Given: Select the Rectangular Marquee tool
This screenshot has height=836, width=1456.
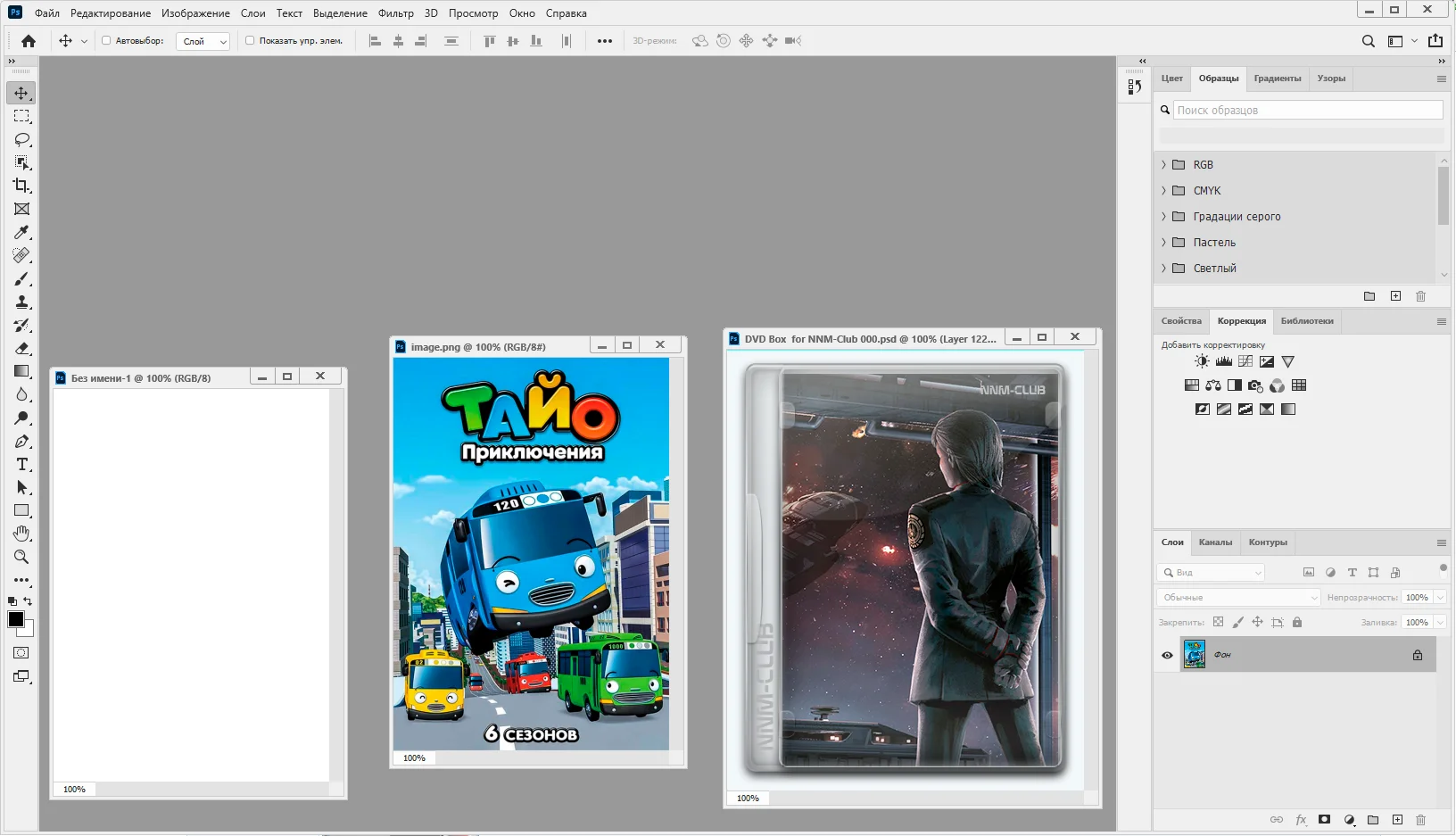Looking at the screenshot, I should click(x=21, y=116).
